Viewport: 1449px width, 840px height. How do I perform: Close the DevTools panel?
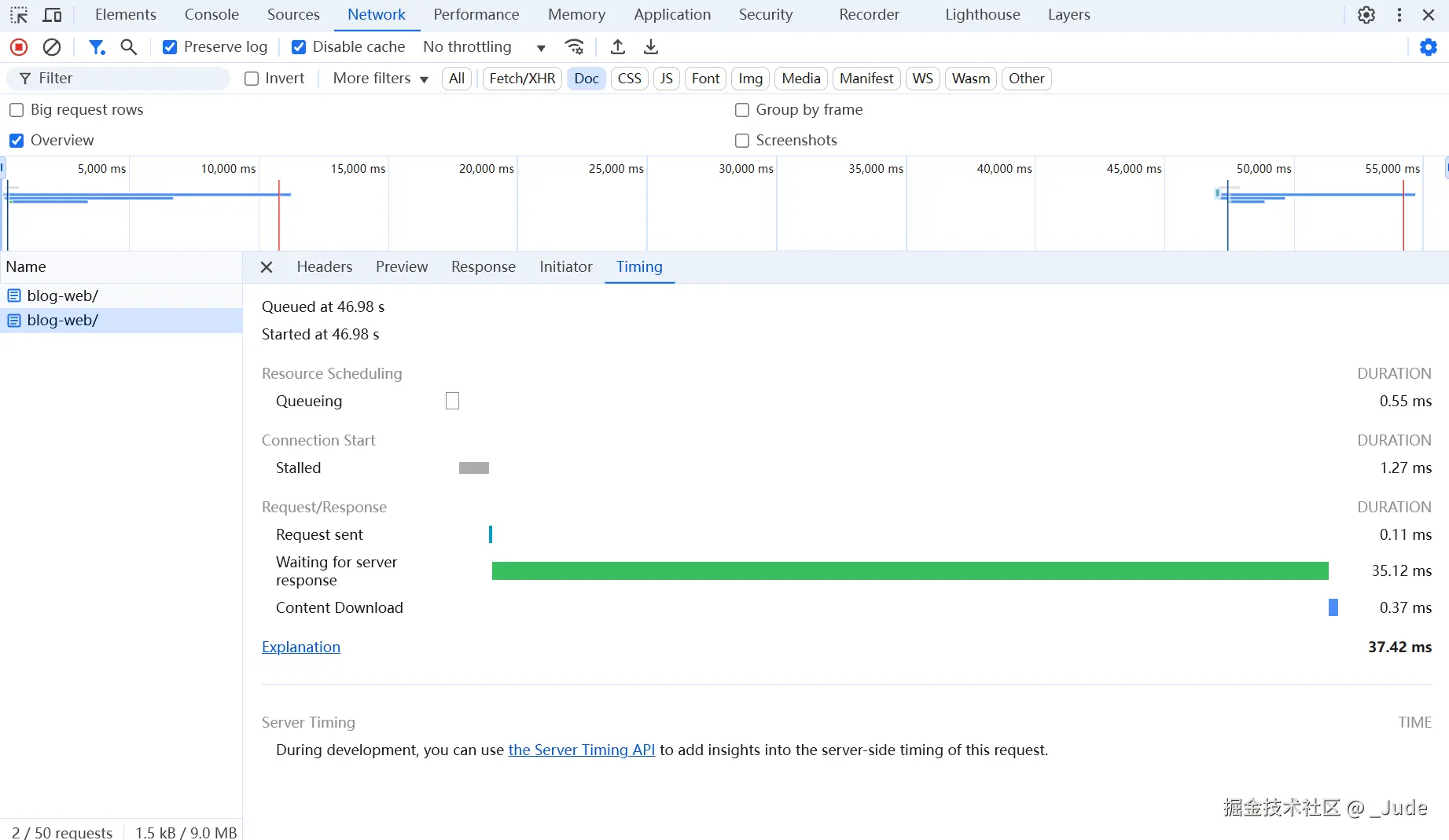[1429, 15]
